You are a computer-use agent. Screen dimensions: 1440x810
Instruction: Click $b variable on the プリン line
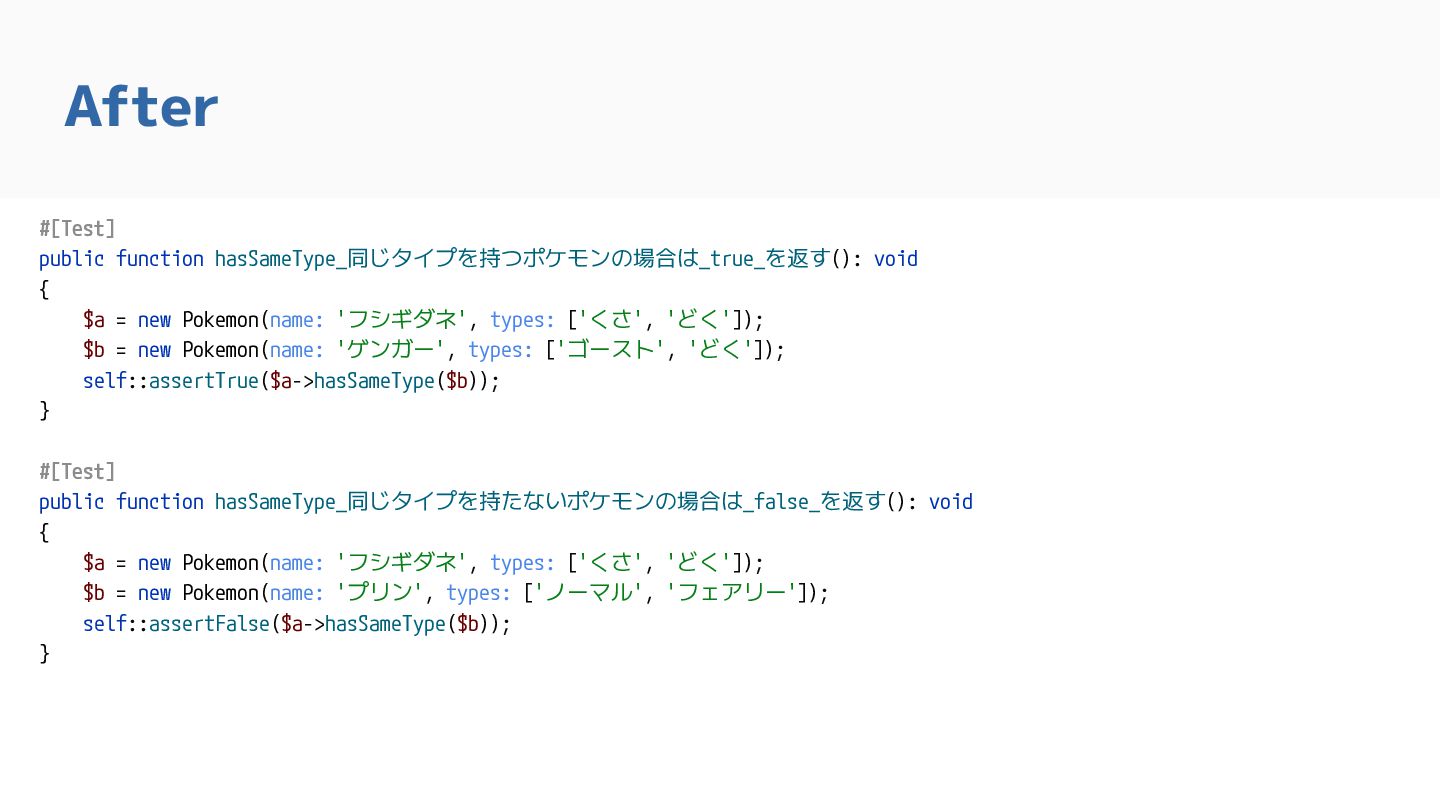click(94, 593)
